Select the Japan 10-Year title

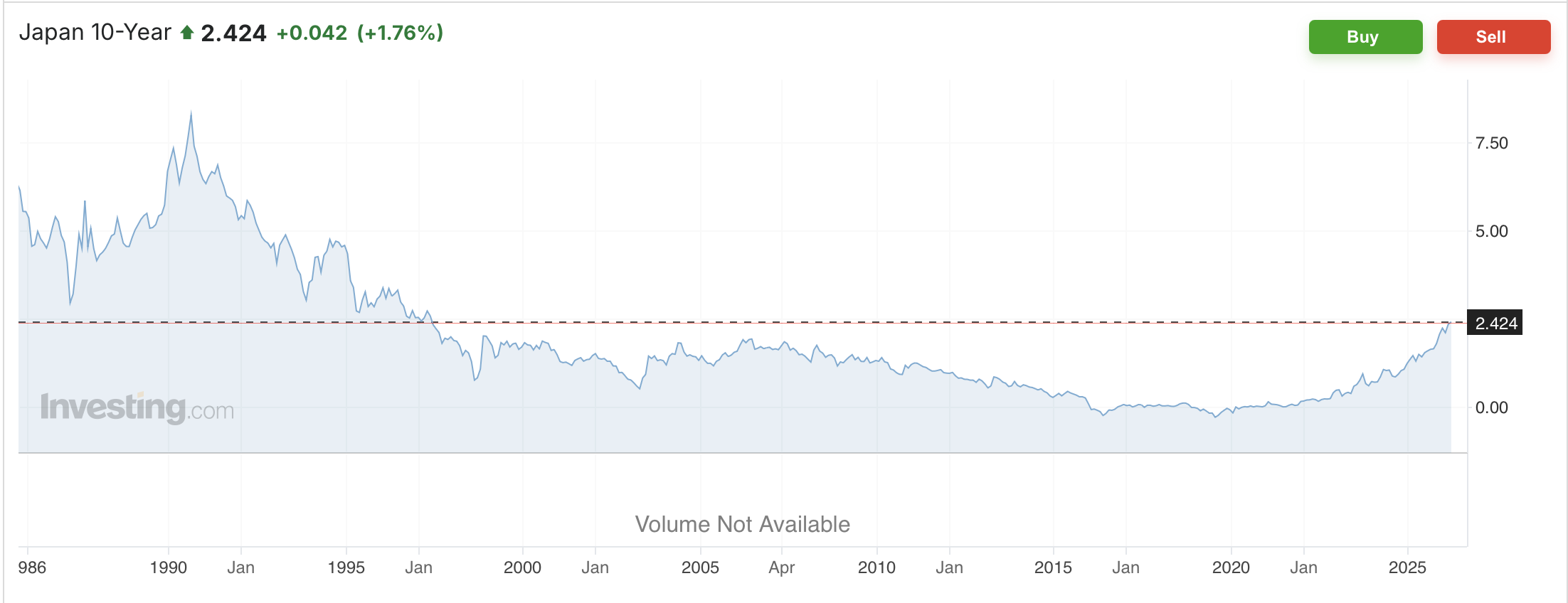click(95, 33)
